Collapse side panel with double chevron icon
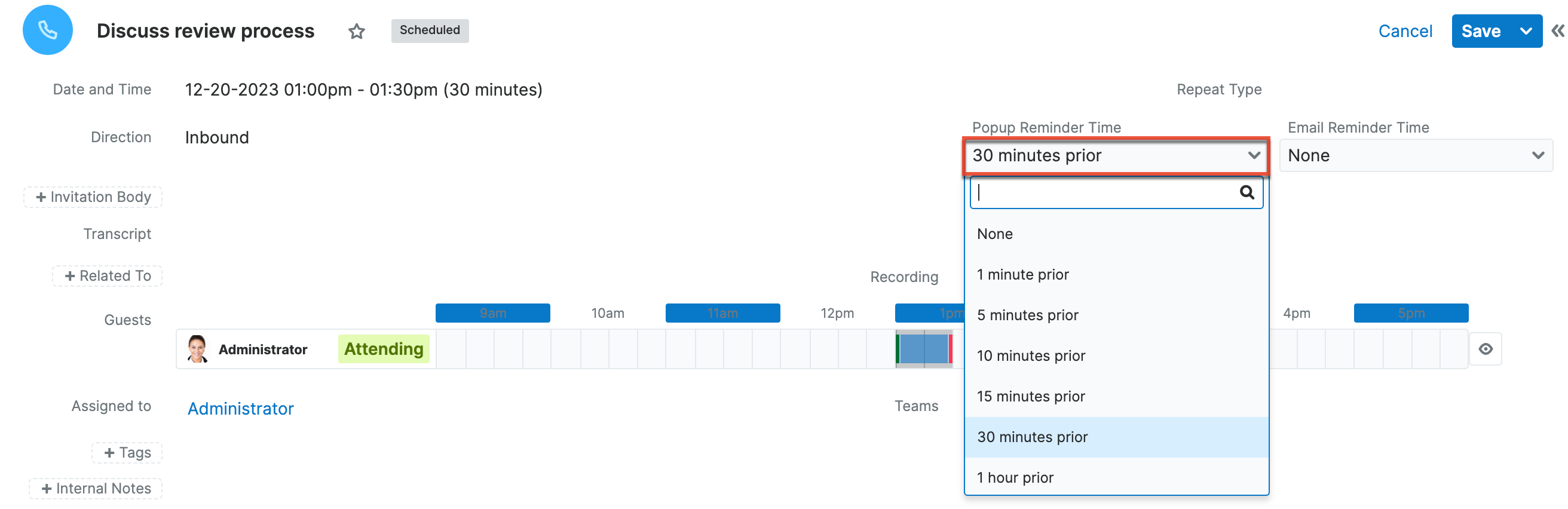Viewport: 1568px width, 509px height. 1557,31
